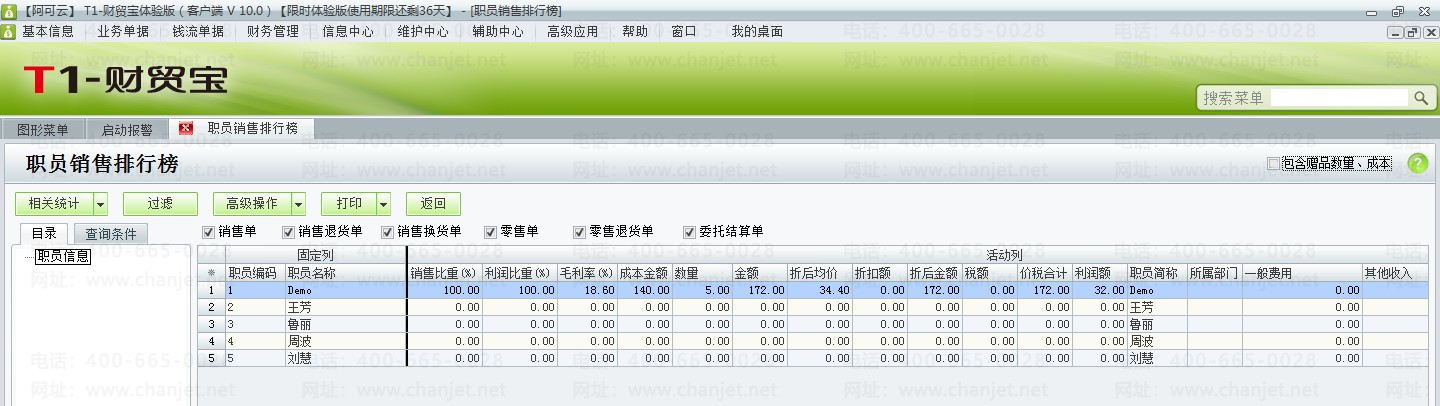Uncheck the 销售换货单 checkbox

click(x=388, y=232)
